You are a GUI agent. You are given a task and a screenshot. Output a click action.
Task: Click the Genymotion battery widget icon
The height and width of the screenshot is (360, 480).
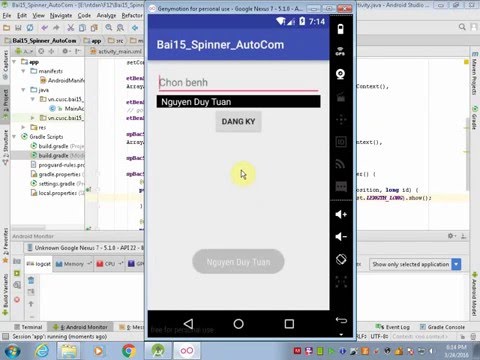click(x=340, y=29)
